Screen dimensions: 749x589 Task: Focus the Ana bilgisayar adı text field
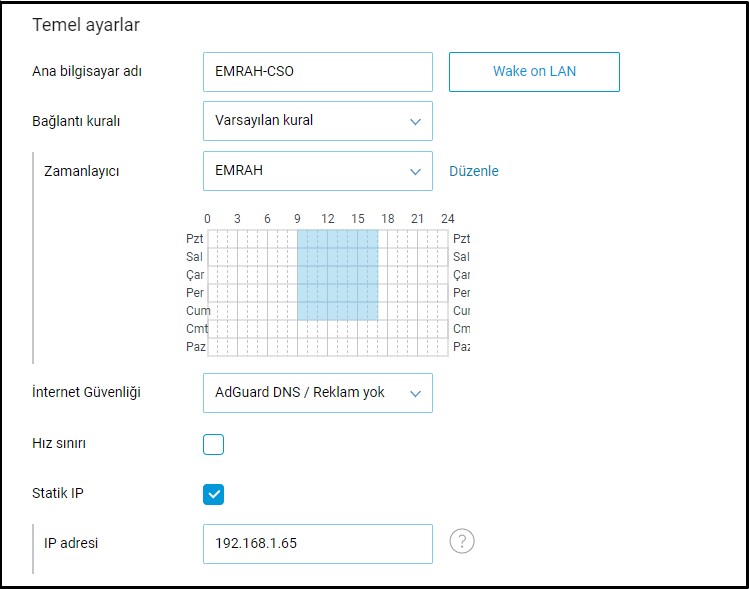tap(317, 72)
